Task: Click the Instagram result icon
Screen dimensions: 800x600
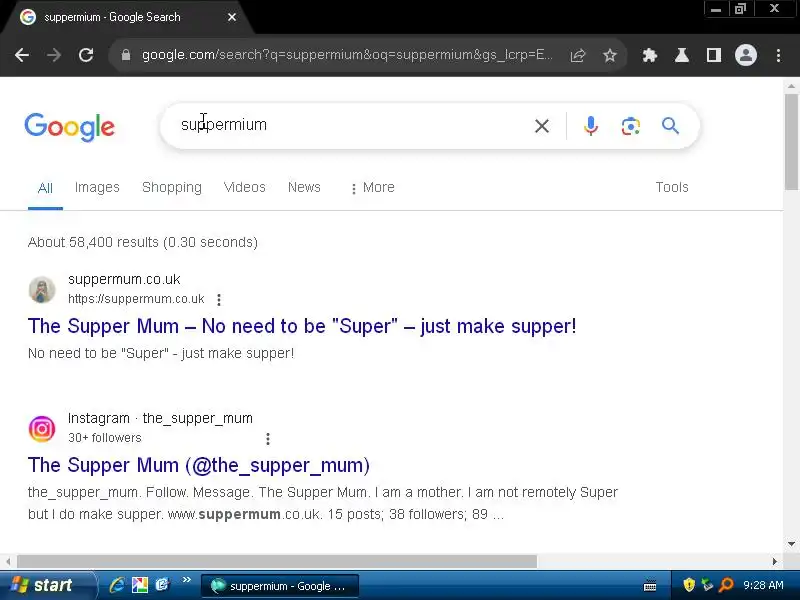Action: [42, 429]
